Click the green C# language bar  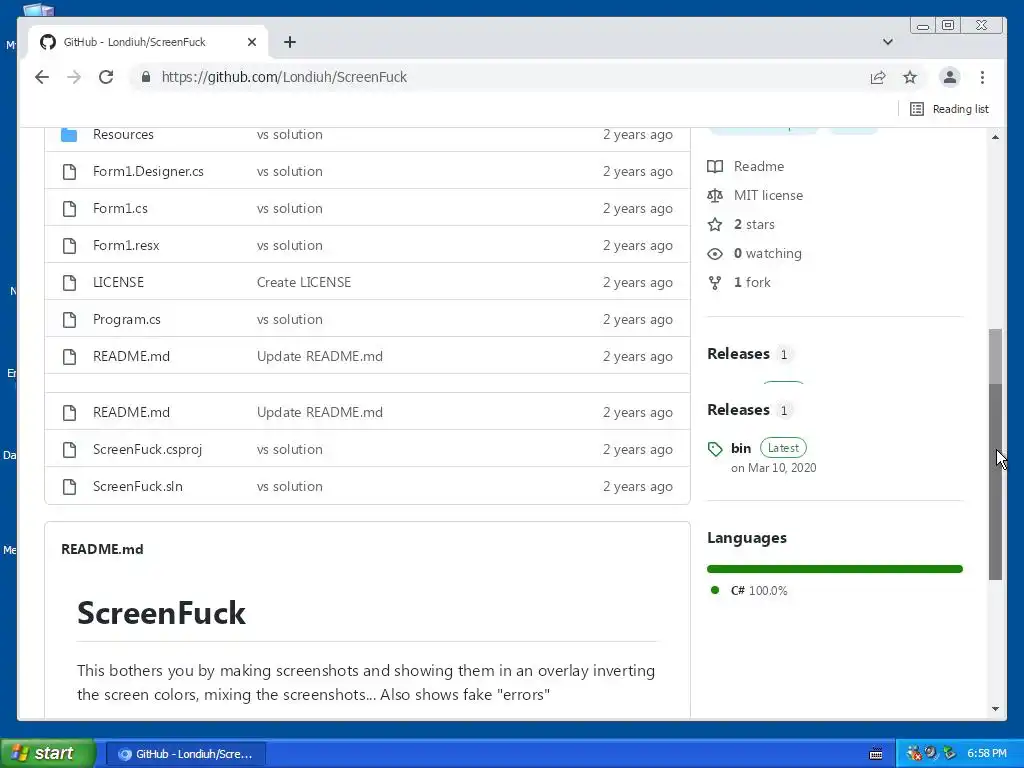point(835,569)
